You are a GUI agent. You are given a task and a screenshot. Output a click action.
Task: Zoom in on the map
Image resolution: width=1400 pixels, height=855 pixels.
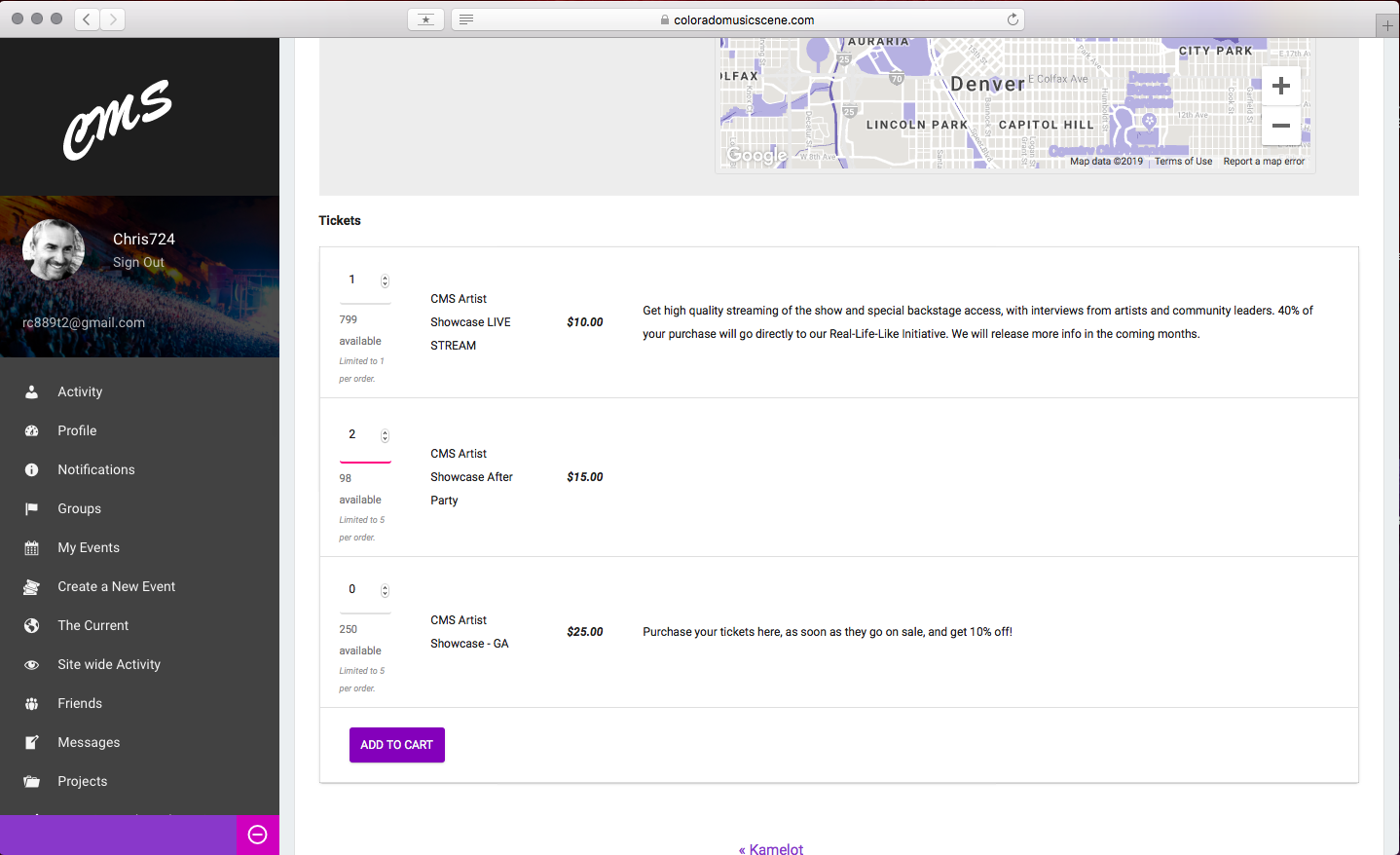pos(1281,86)
